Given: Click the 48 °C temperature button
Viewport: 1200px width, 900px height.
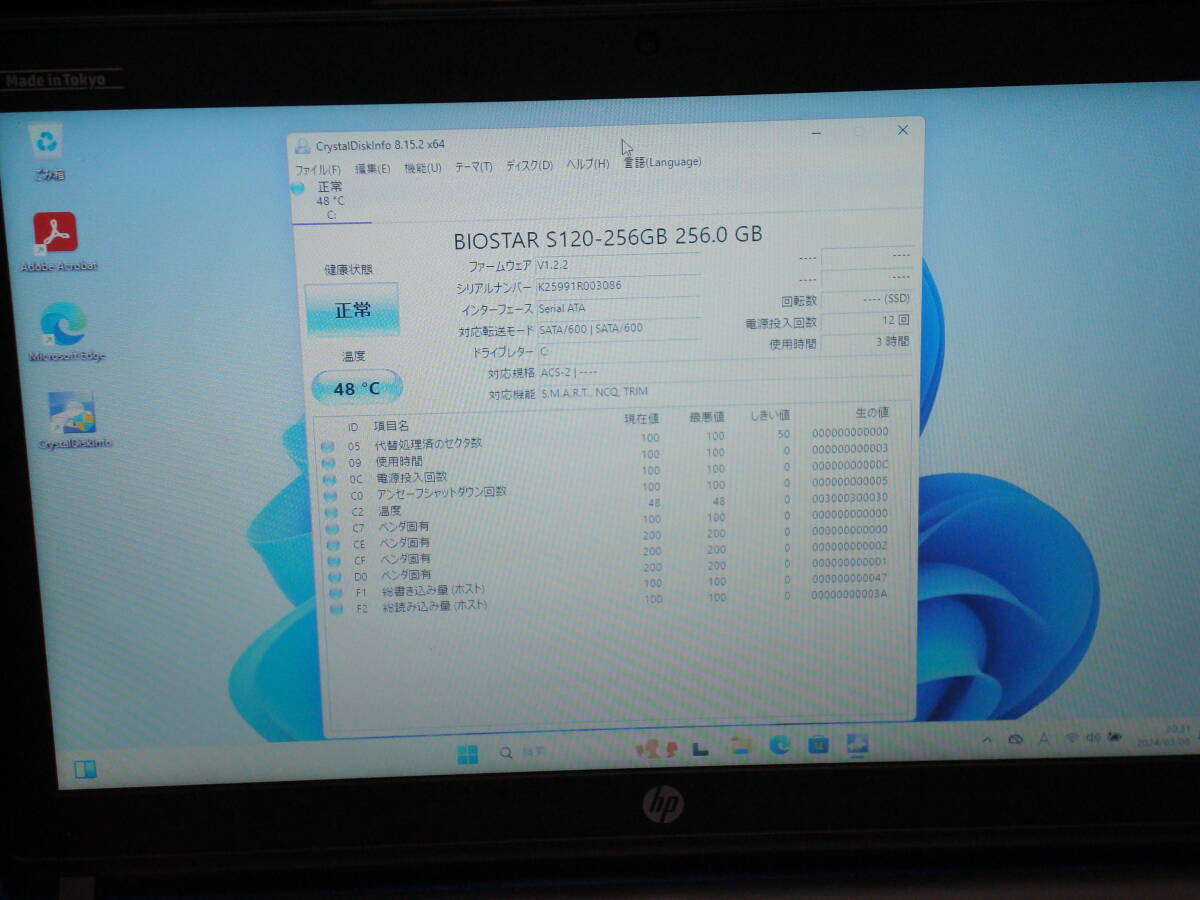Looking at the screenshot, I should pos(357,388).
